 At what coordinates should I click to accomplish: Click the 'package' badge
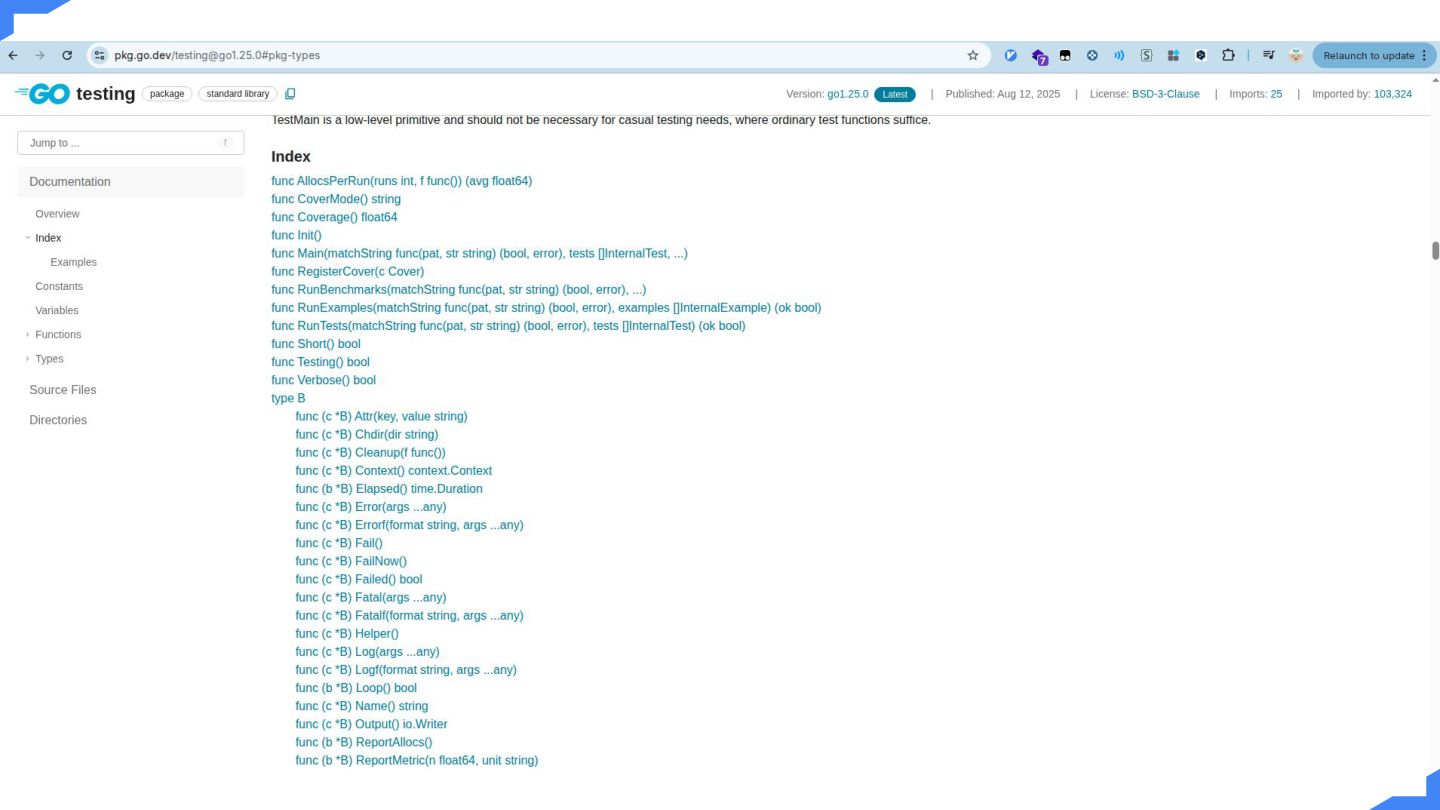point(167,94)
